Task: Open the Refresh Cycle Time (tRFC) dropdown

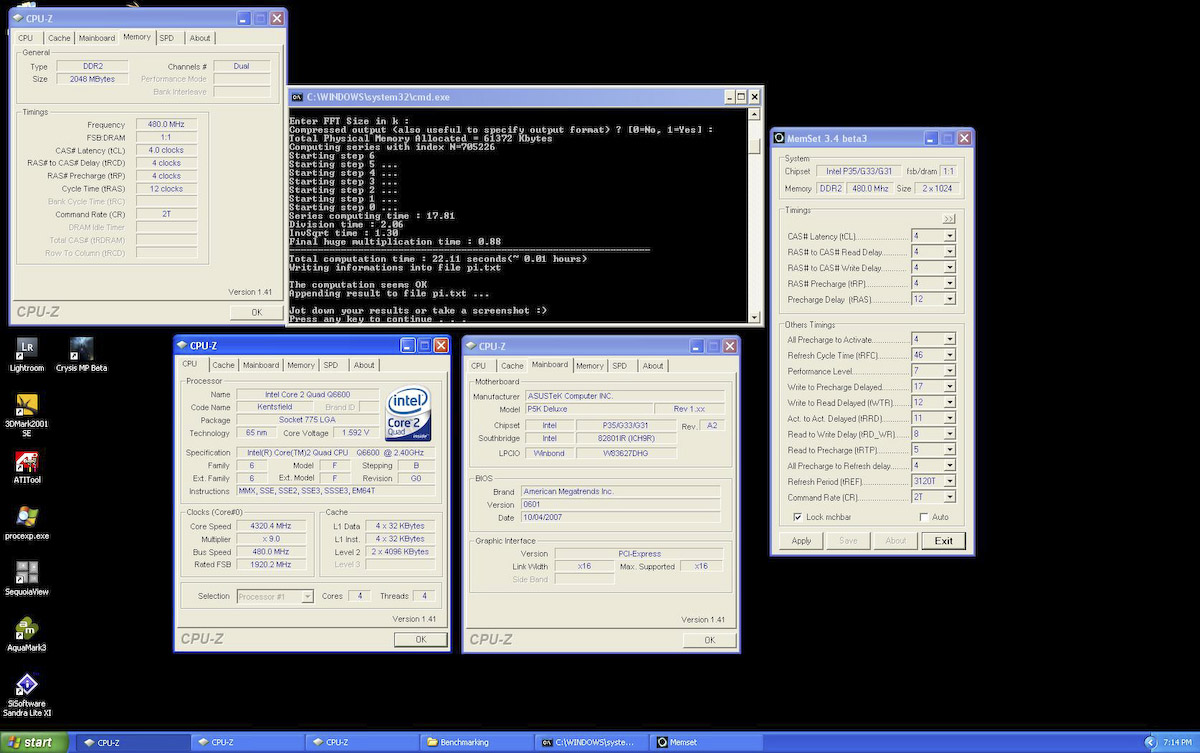Action: tap(949, 355)
